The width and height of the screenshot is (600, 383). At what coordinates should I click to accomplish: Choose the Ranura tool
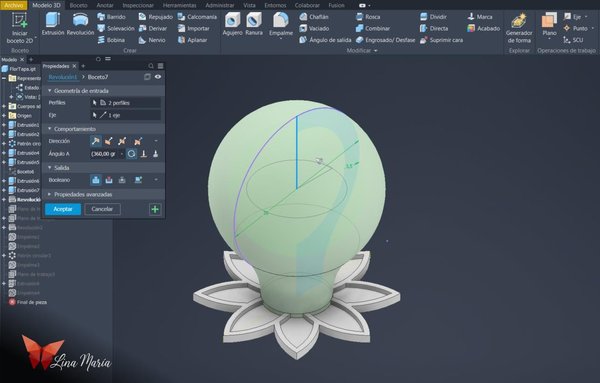coord(254,24)
